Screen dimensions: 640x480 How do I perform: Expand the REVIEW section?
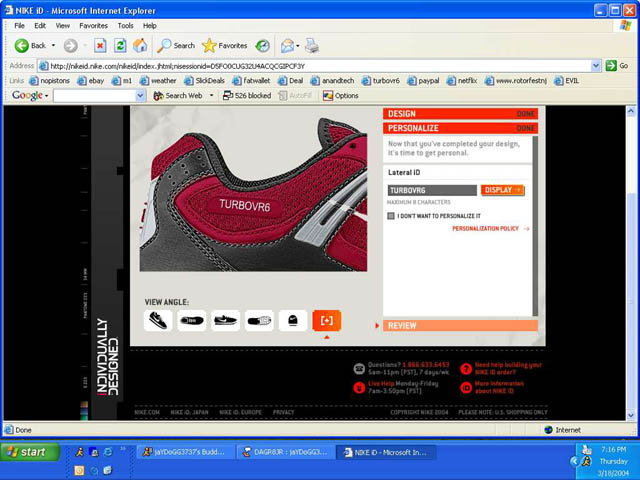tap(460, 325)
